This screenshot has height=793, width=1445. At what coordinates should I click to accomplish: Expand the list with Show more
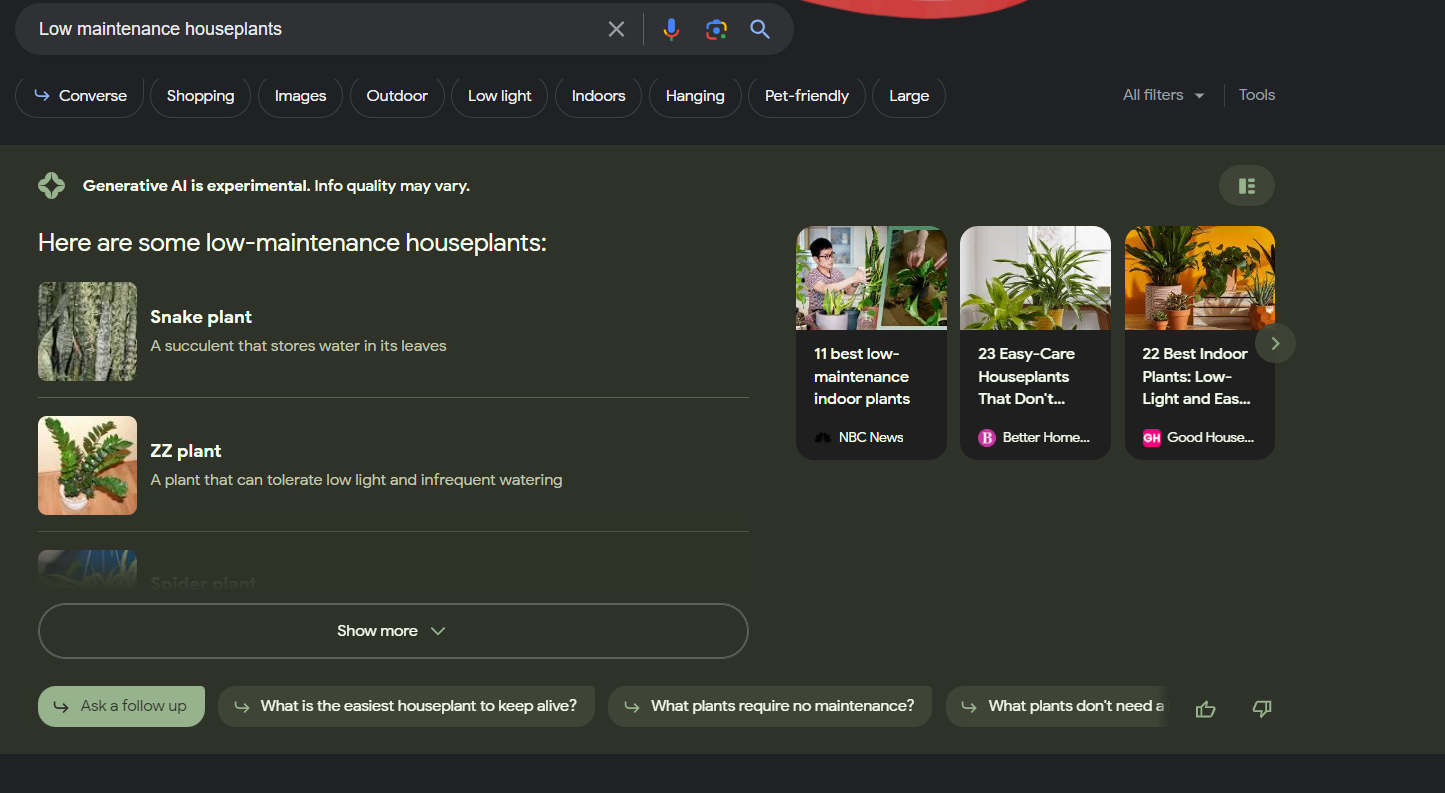393,631
